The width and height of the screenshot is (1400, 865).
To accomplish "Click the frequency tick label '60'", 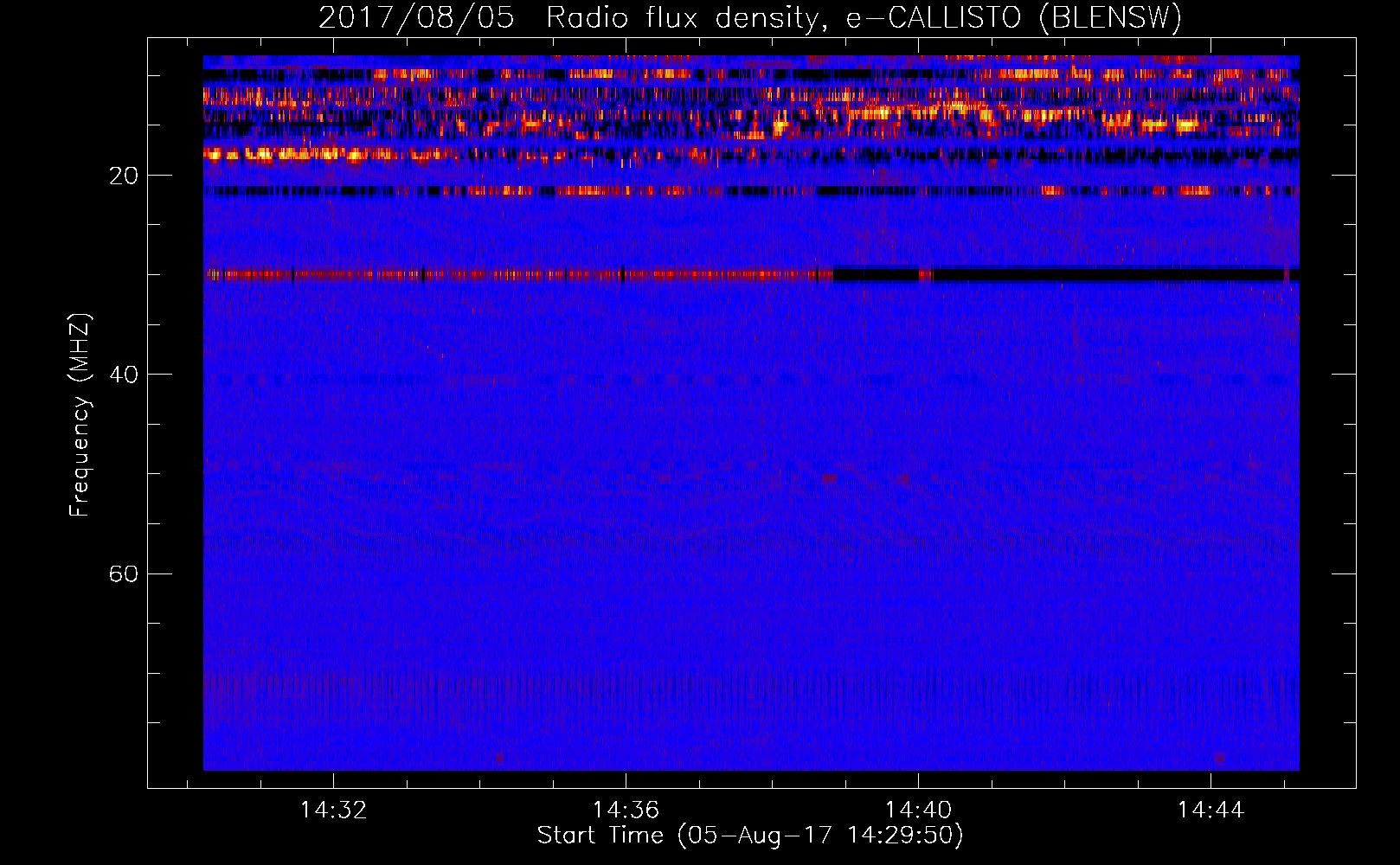I will [x=124, y=573].
